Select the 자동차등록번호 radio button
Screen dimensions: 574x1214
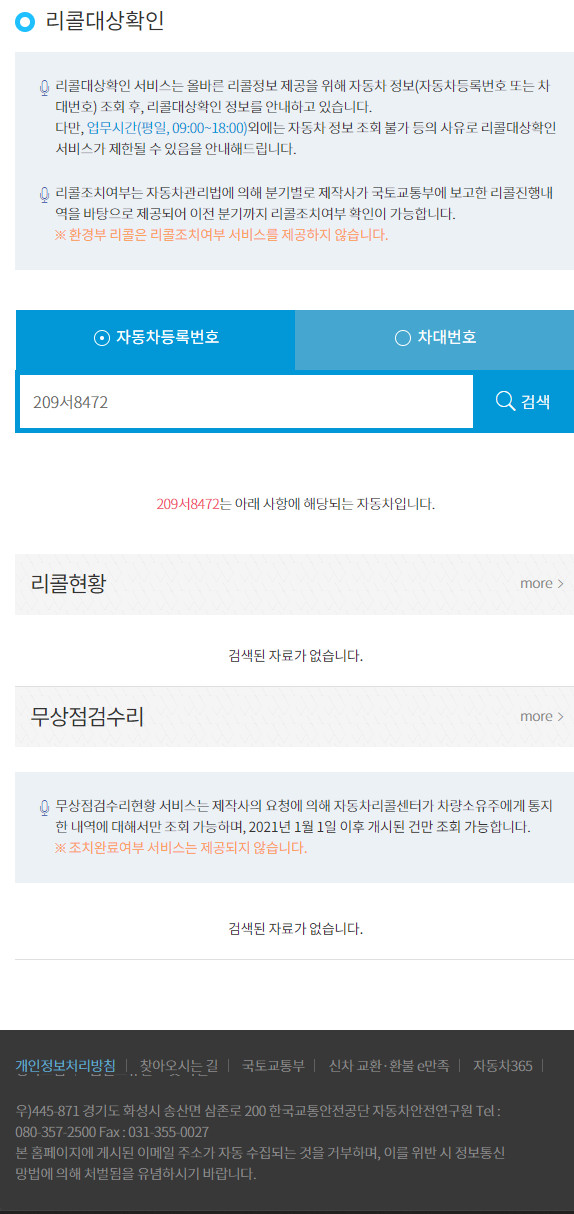[101, 338]
